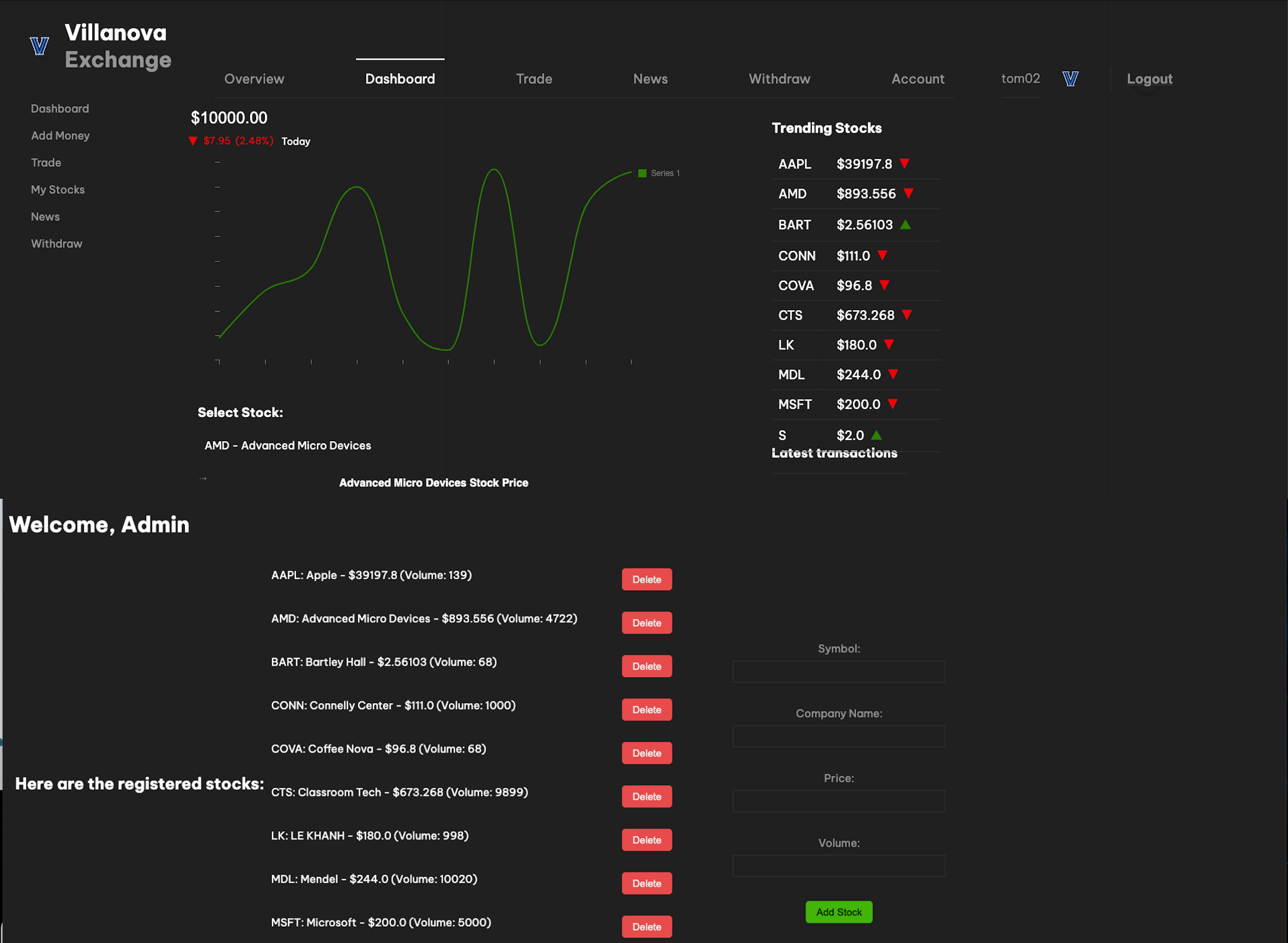
Task: Toggle the Series 1 legend marker
Action: pyautogui.click(x=642, y=173)
